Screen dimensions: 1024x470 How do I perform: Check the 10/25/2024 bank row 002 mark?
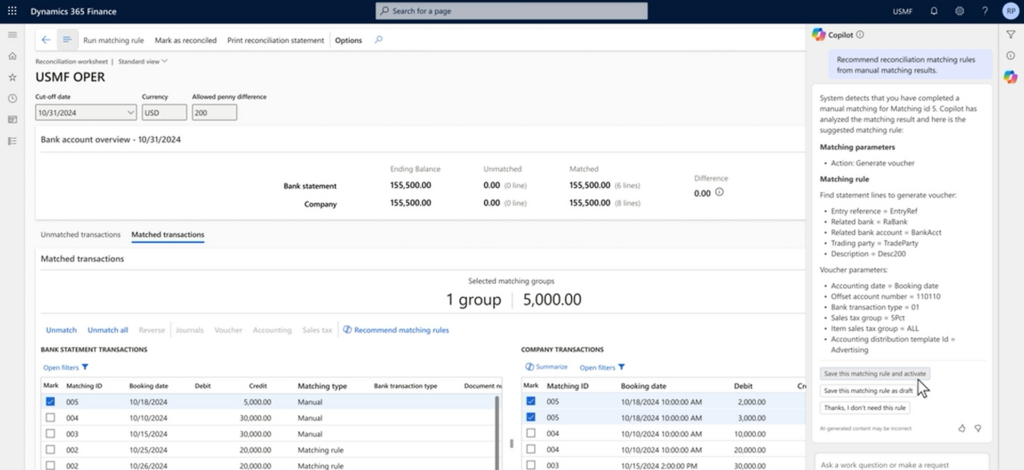click(50, 450)
